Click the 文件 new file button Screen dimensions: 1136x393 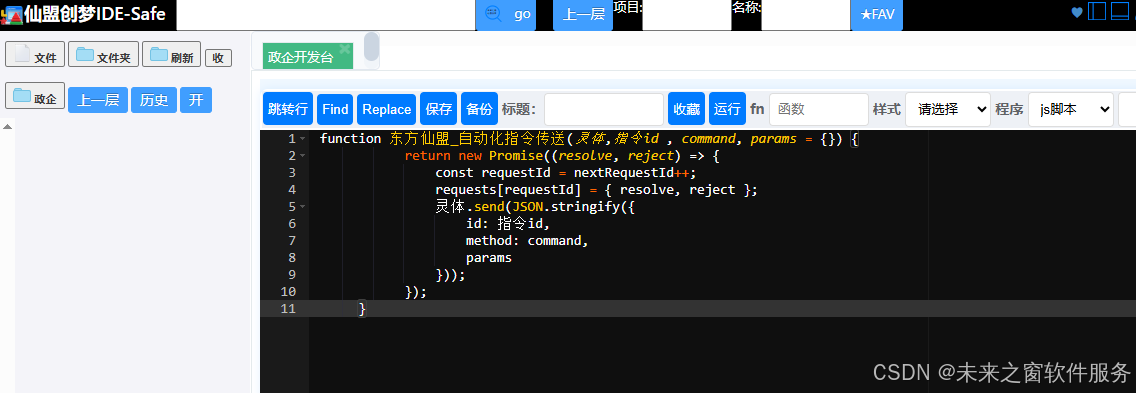(x=35, y=54)
